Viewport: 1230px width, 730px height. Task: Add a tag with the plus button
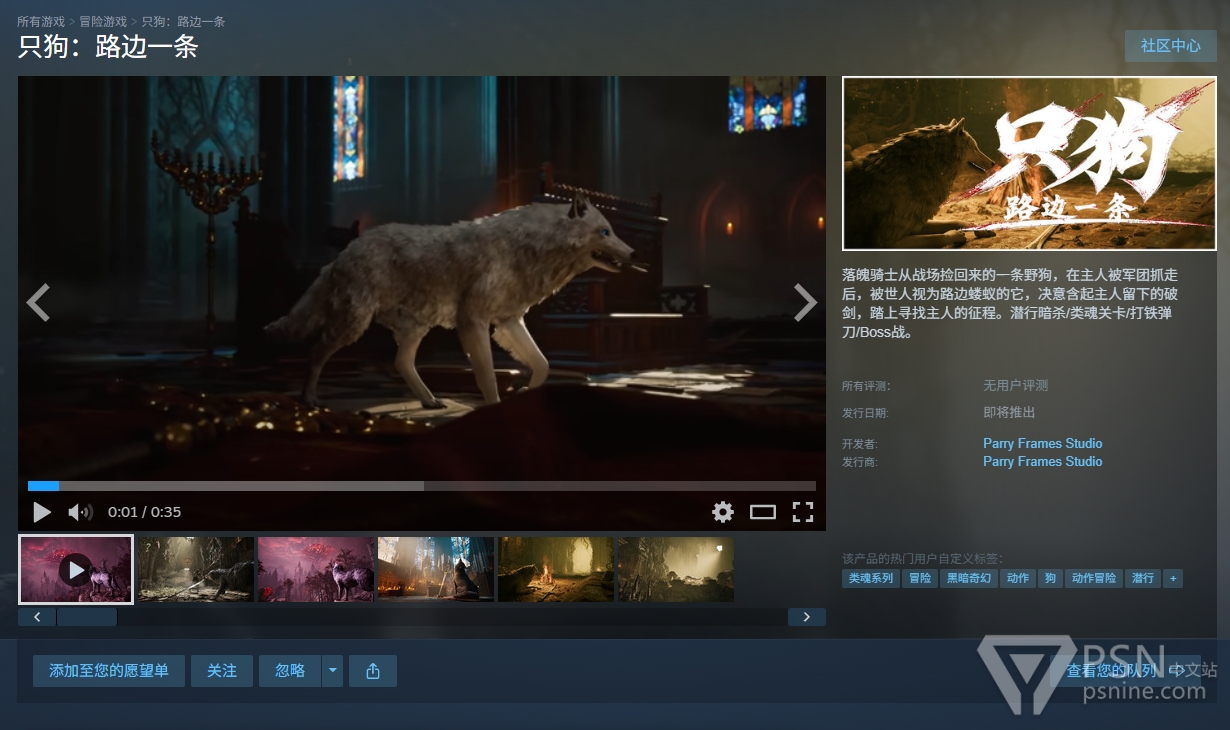tap(1173, 578)
